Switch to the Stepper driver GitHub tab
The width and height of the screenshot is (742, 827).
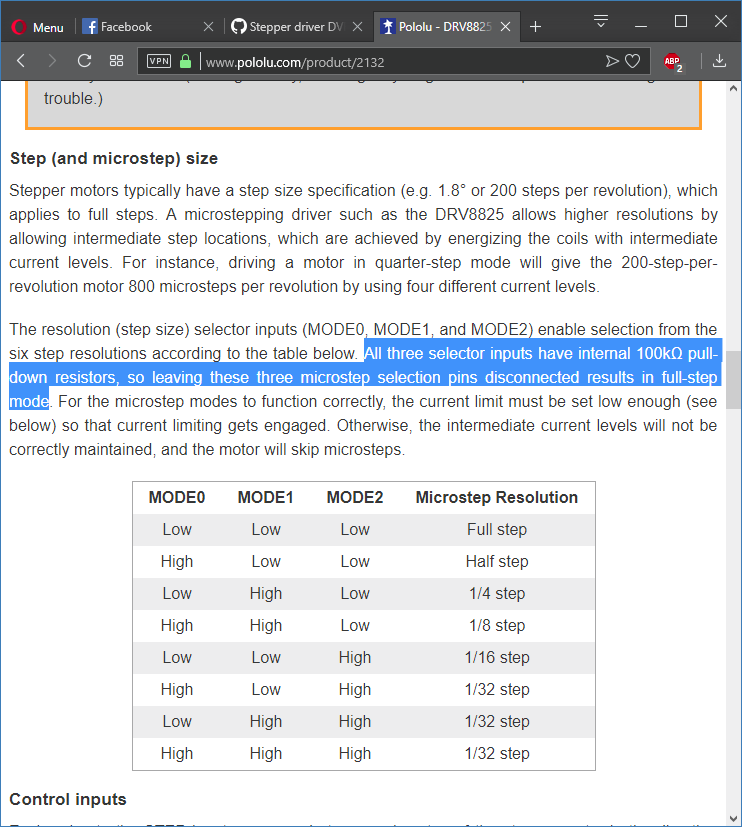[297, 27]
